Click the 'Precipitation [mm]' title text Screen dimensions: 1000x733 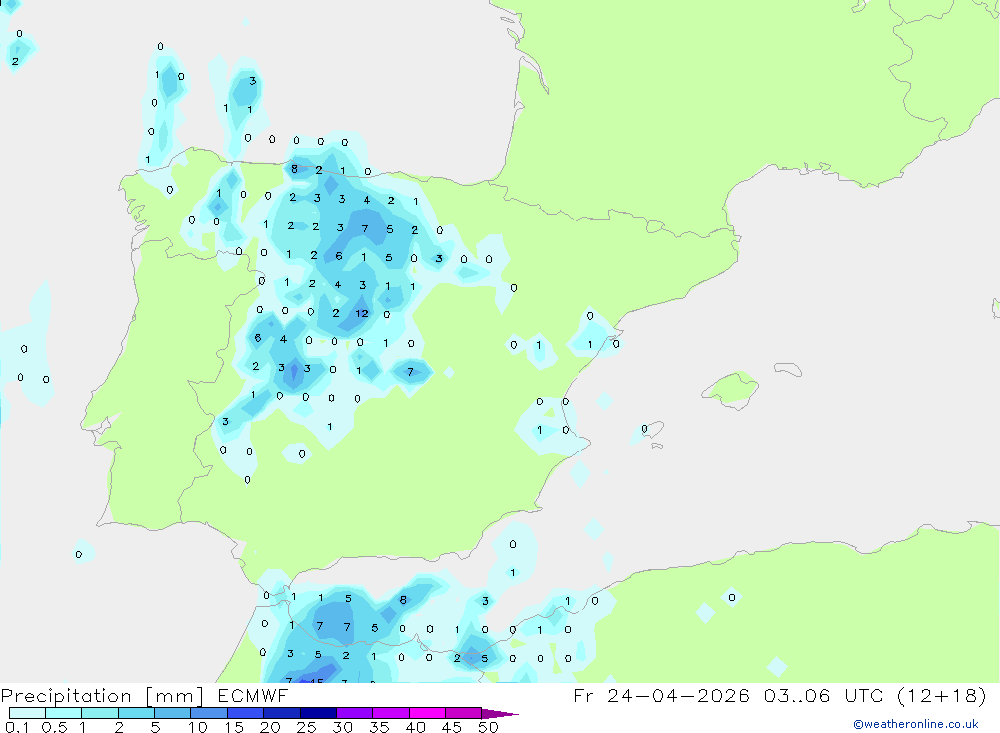point(102,696)
